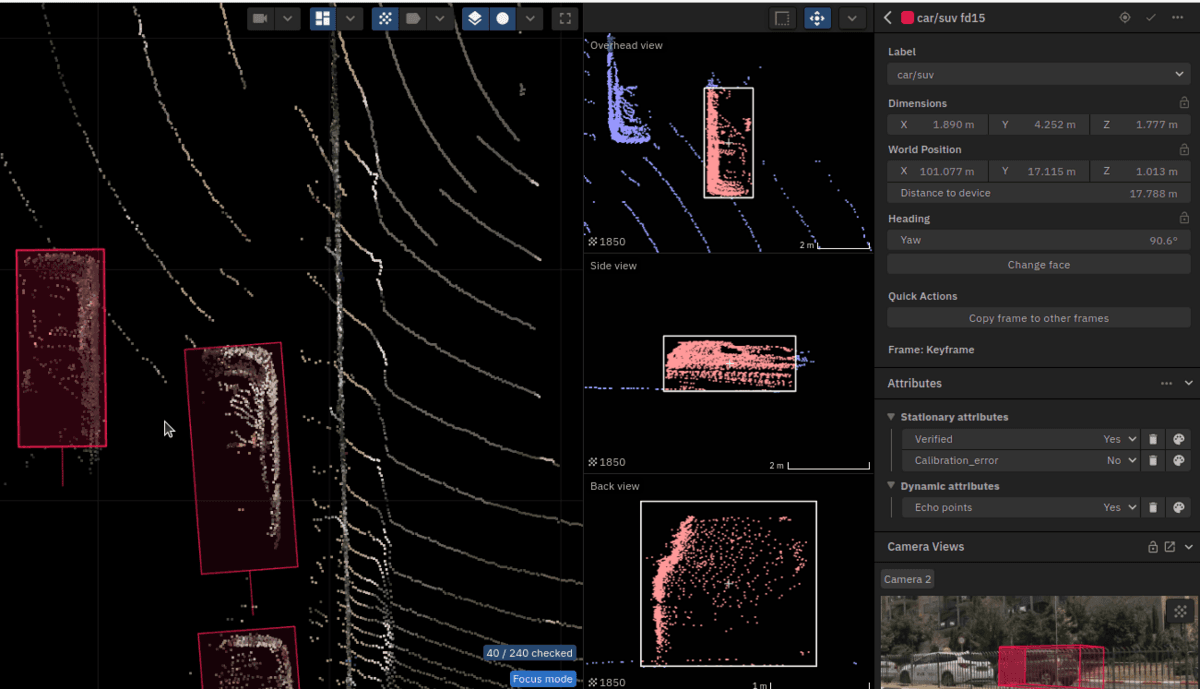Select the Camera 2 tab
The height and width of the screenshot is (689, 1200).
point(907,579)
